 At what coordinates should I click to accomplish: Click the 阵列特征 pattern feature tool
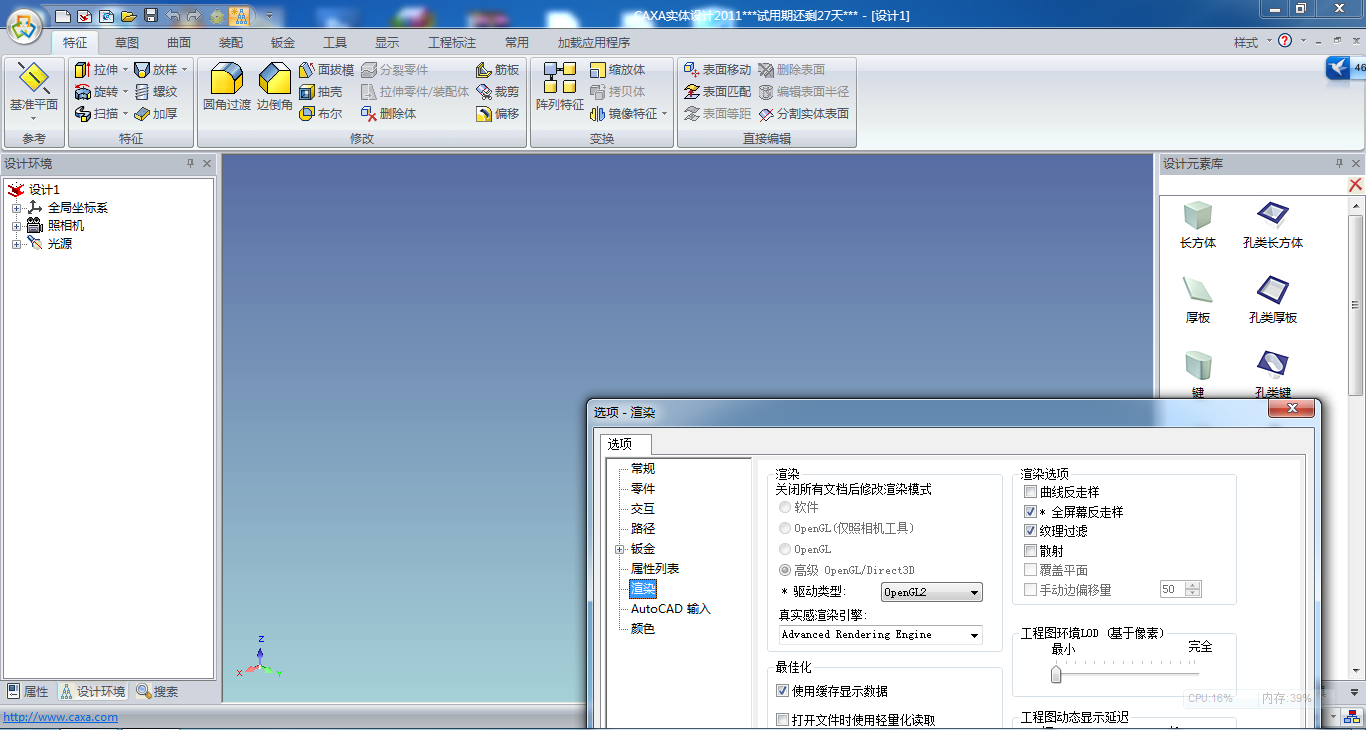pos(560,86)
